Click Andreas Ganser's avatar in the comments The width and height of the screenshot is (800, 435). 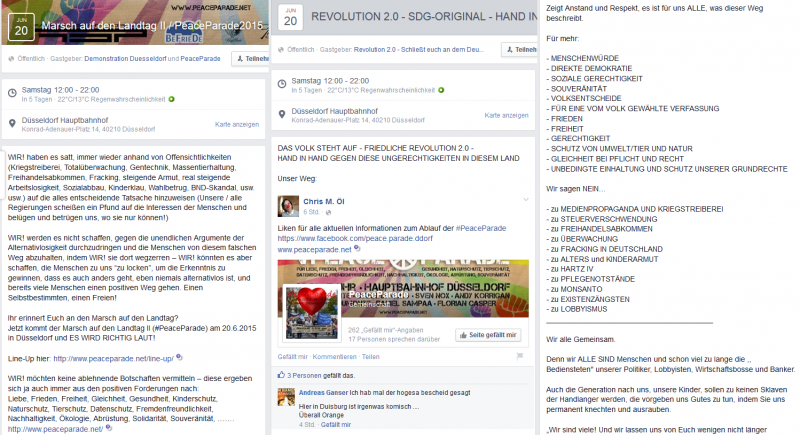284,397
